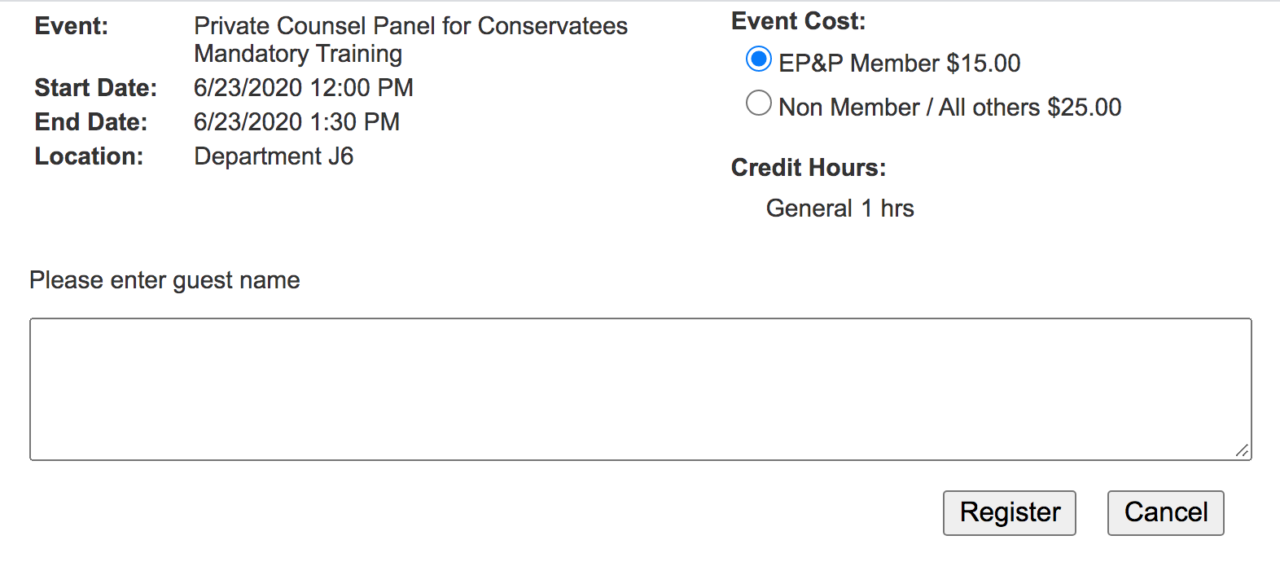Click the start date value 6/23/2020 12:00 PM
Viewport: 1280px width, 562px height.
303,88
